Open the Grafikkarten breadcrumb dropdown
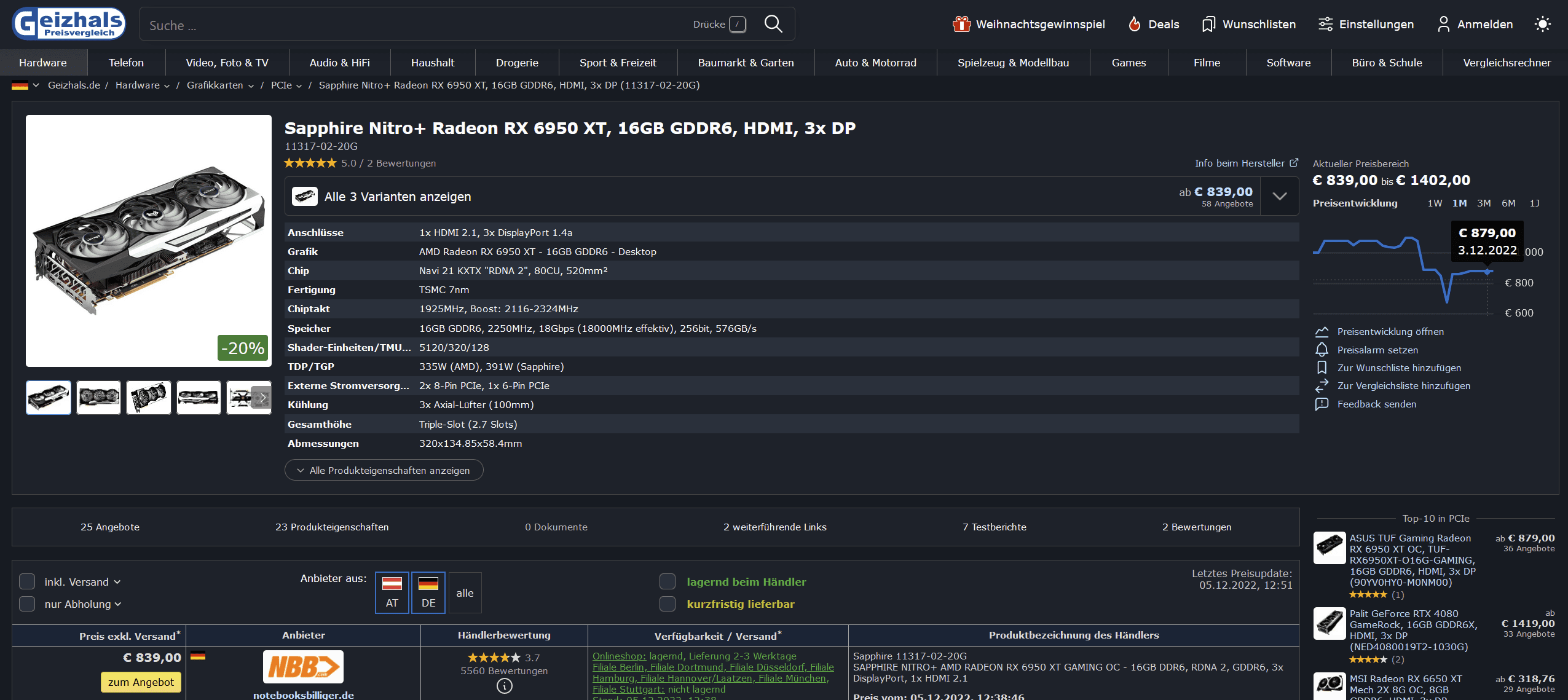The image size is (1568, 700). click(251, 86)
